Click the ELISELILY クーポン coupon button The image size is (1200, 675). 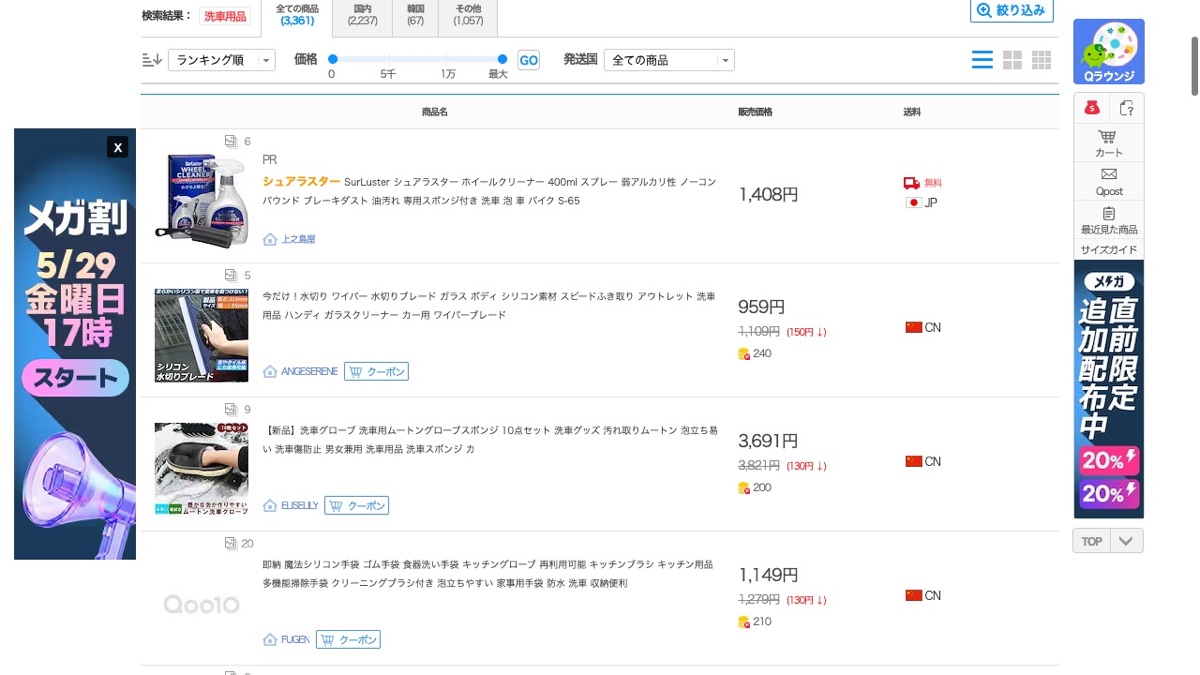point(356,505)
